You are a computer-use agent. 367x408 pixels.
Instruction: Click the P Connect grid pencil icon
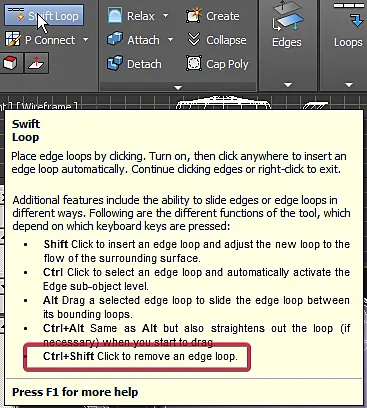[13, 40]
